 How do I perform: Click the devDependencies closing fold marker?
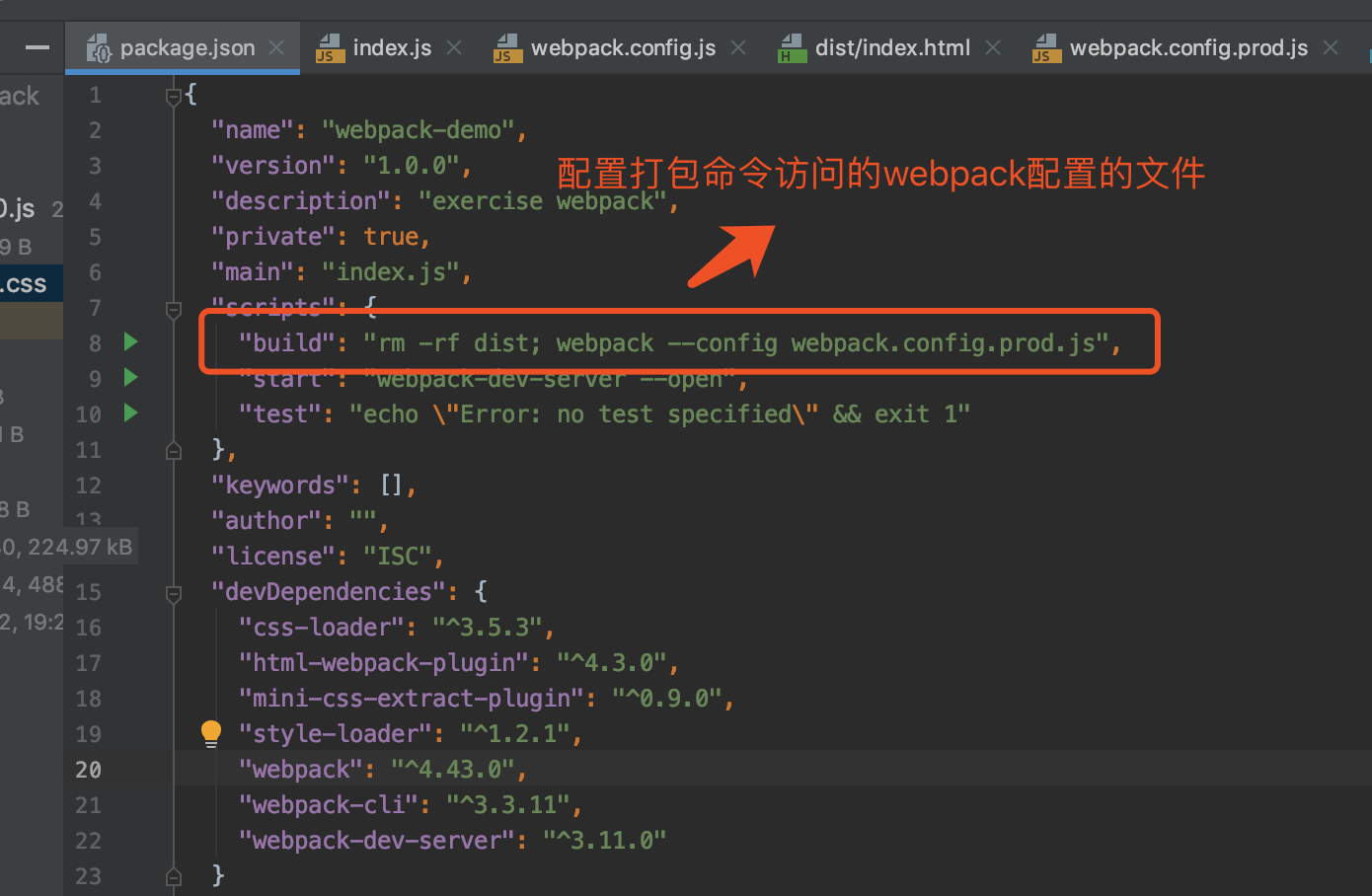[x=174, y=876]
